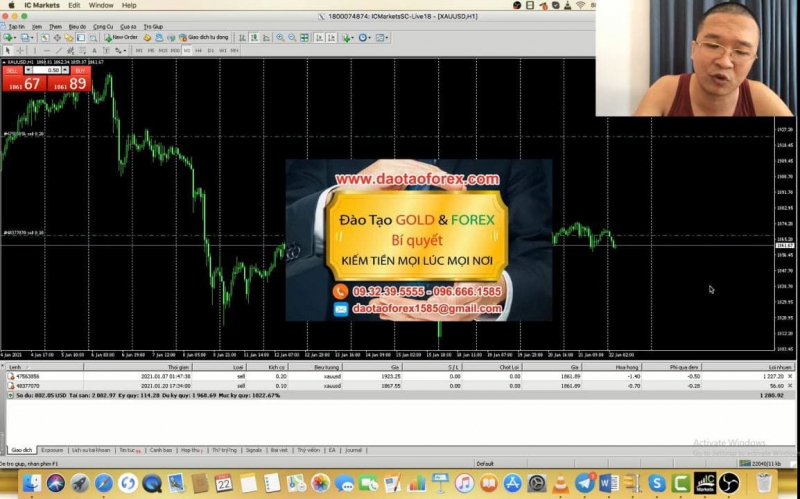Open the new chart dropdown
The image size is (800, 499).
click(9, 38)
